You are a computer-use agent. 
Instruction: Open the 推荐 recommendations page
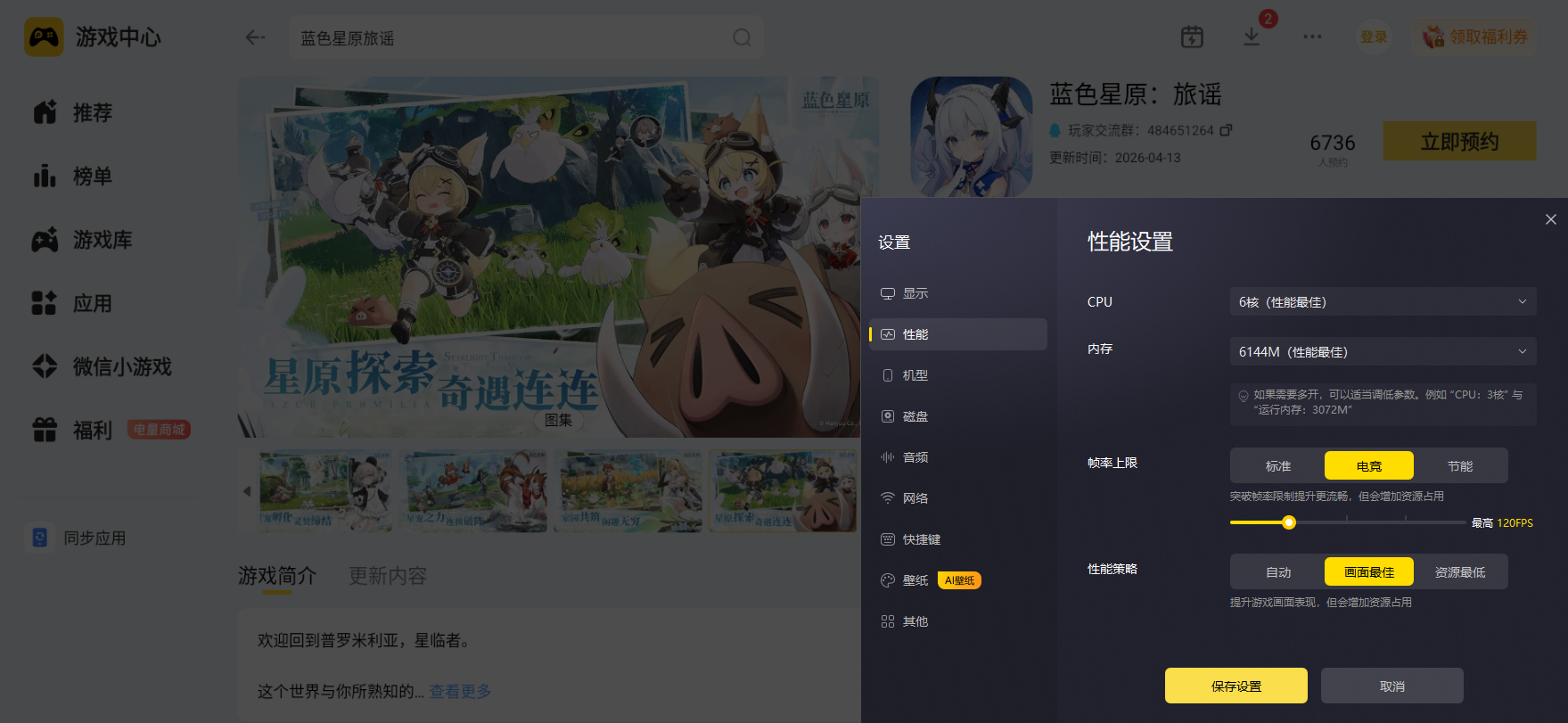pos(73,113)
